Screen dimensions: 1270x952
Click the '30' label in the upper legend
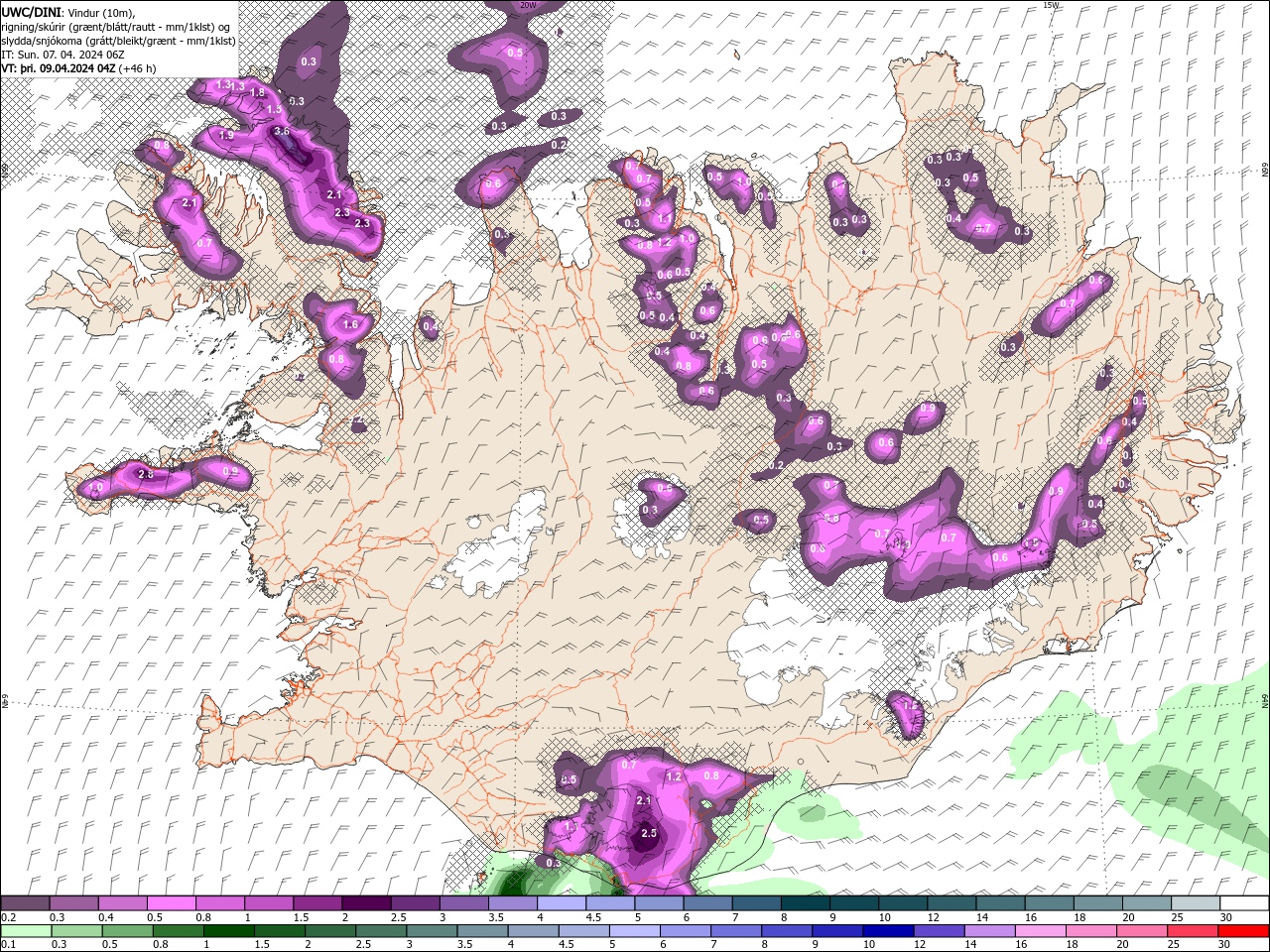click(1226, 917)
